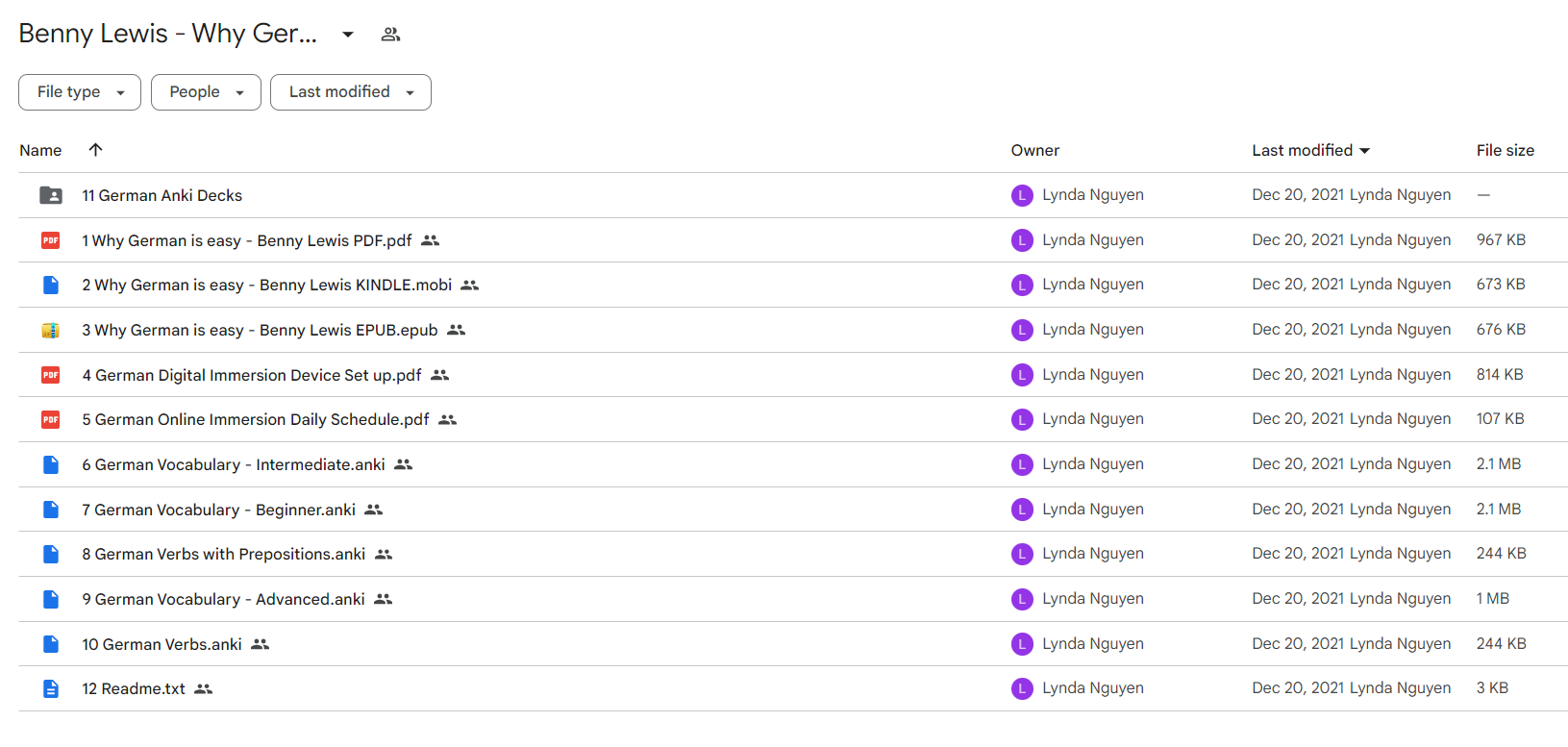Click the file icon of 7 German Vocabulary Beginner
Image resolution: width=1568 pixels, height=747 pixels.
point(51,510)
